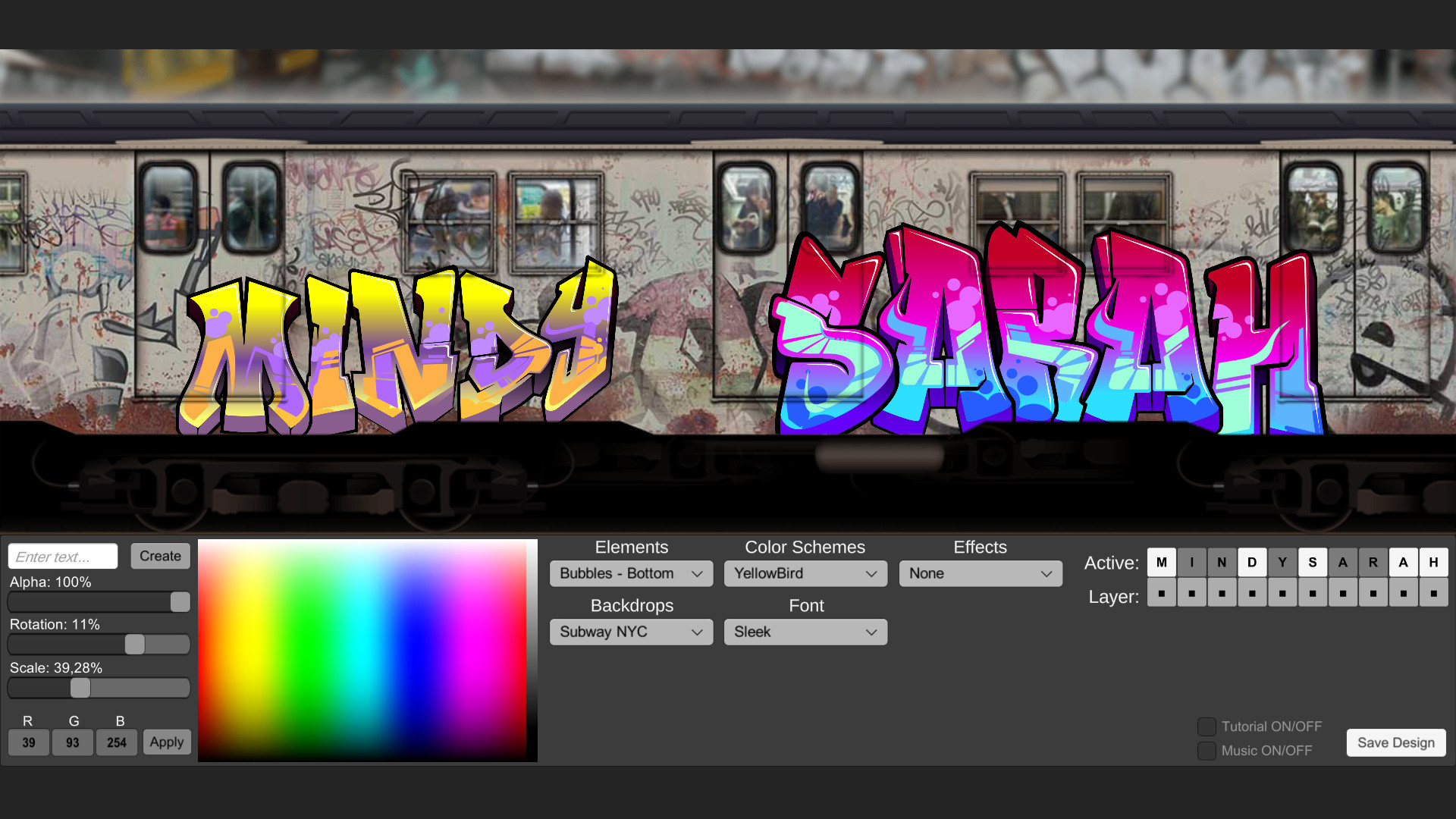Screen dimensions: 1456x819
Task: Click inside the Enter text input field
Action: tap(62, 556)
